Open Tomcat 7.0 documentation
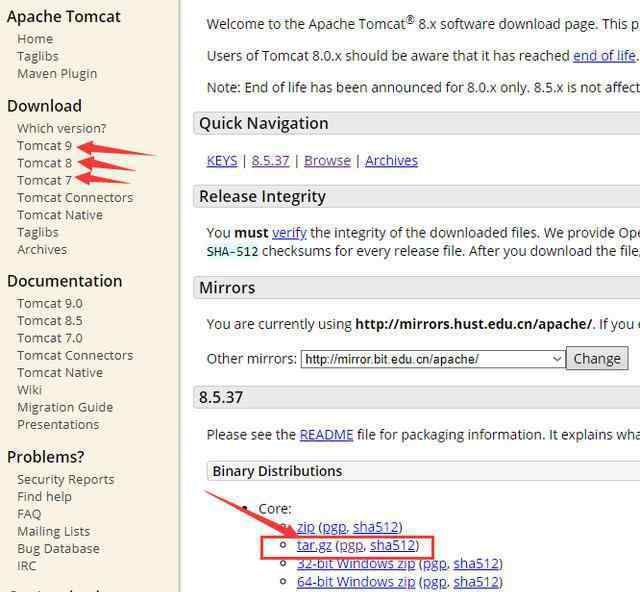Viewport: 640px width, 592px height. pyautogui.click(x=50, y=338)
